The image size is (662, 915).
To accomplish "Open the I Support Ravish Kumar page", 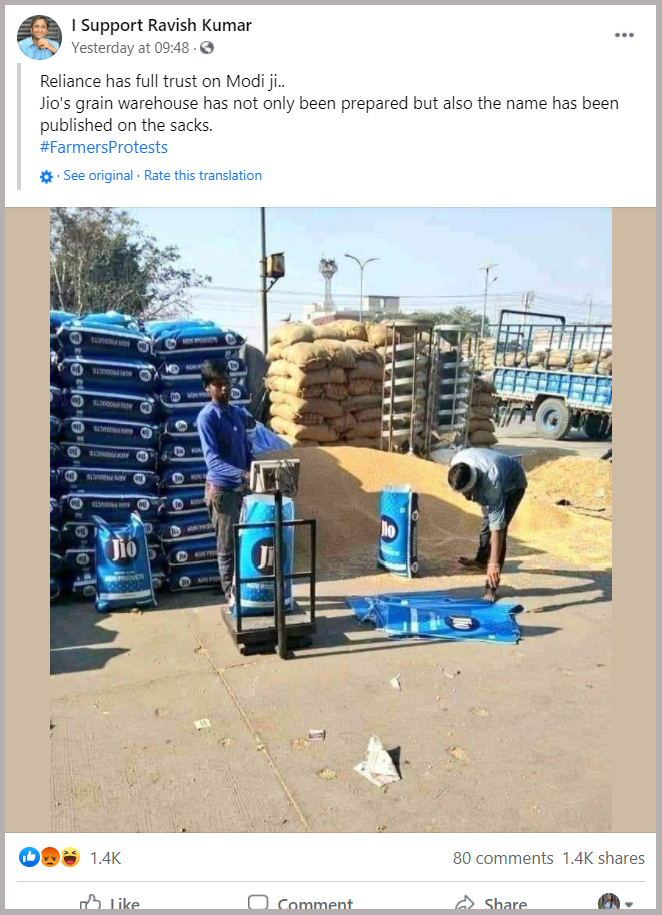I will coord(162,25).
